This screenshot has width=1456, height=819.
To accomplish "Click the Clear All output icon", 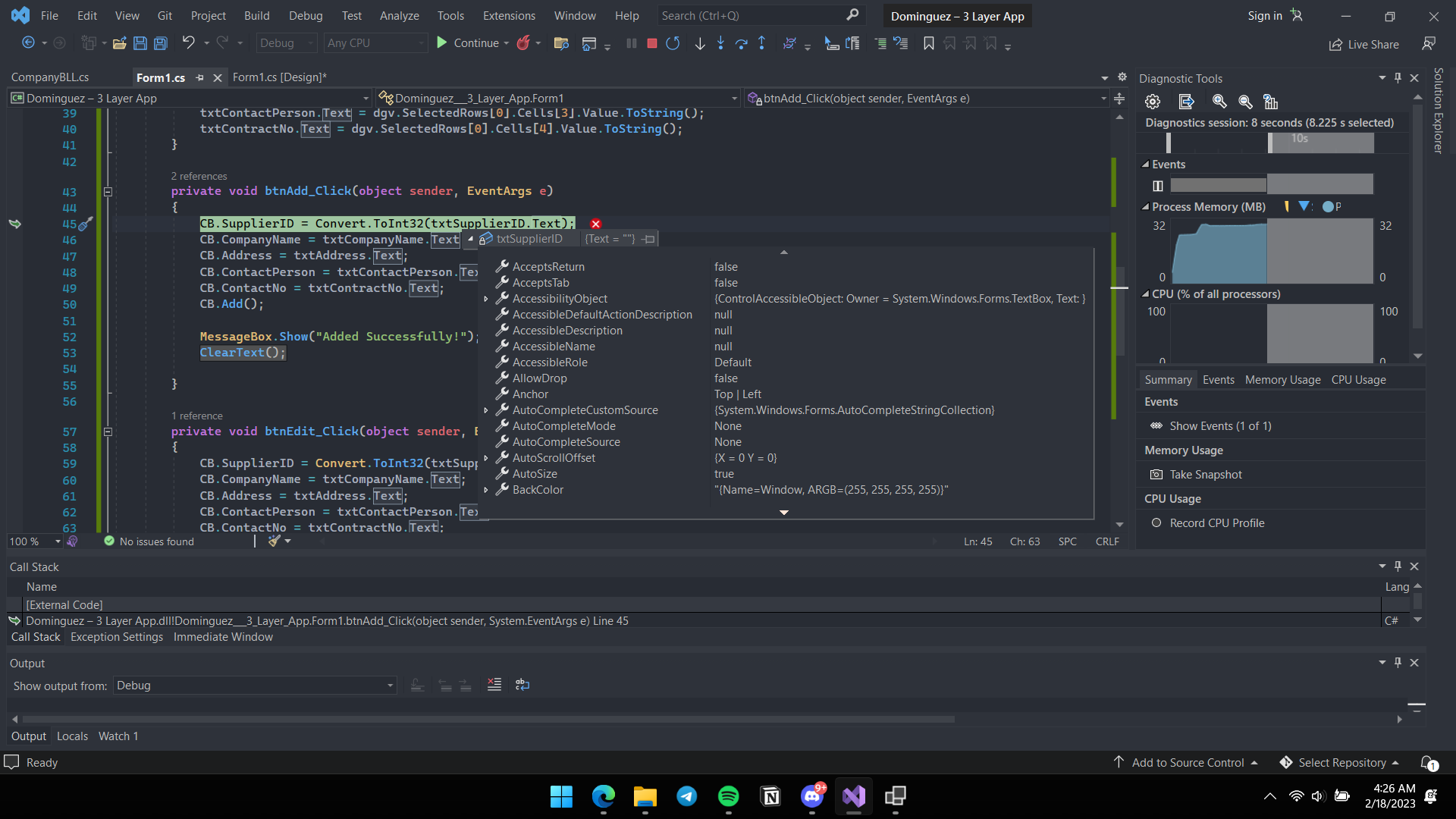I will click(x=494, y=685).
